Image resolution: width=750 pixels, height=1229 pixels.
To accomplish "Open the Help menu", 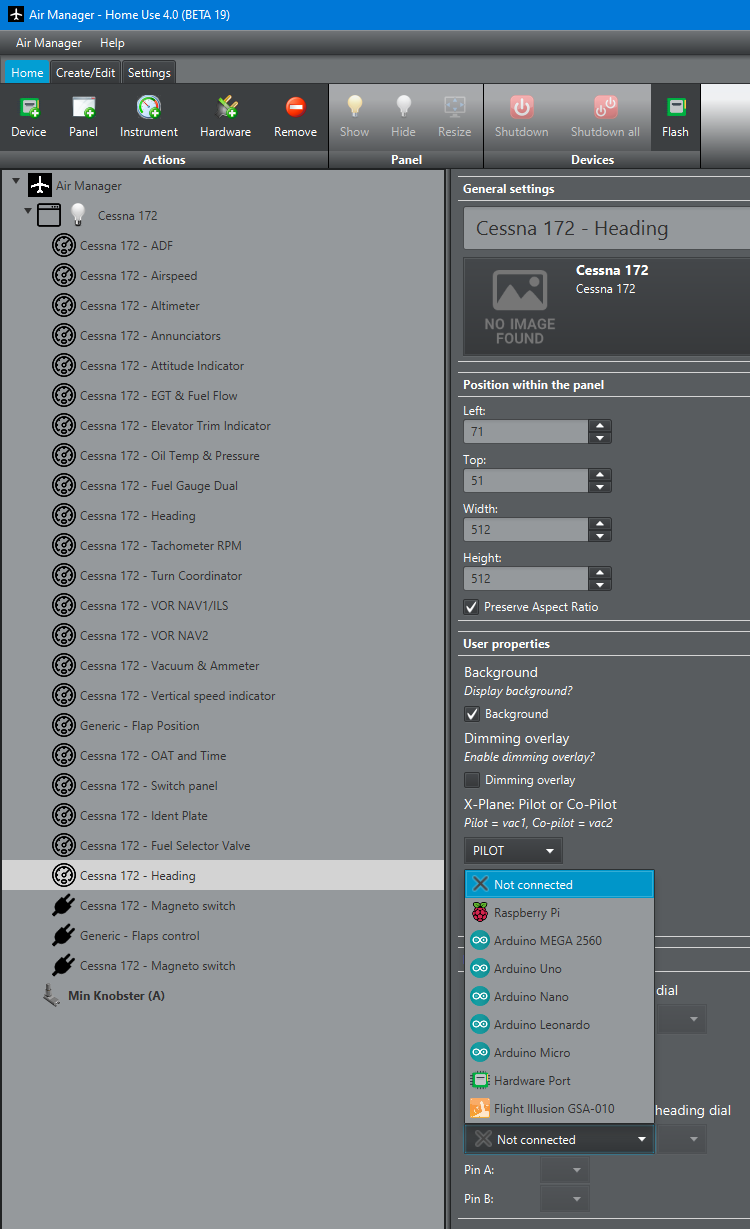I will click(x=112, y=43).
